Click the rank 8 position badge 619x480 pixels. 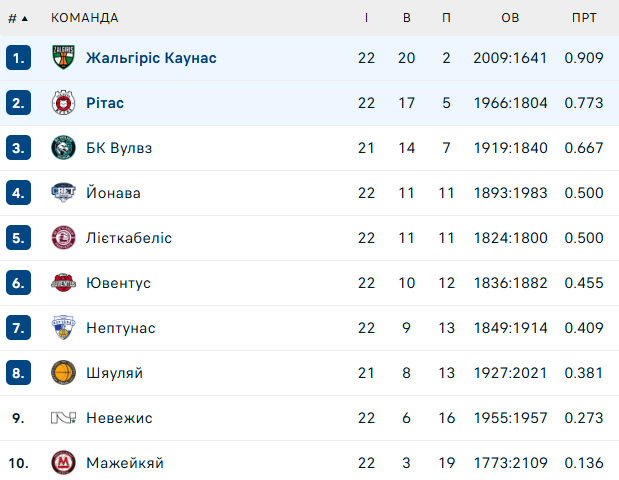(19, 373)
